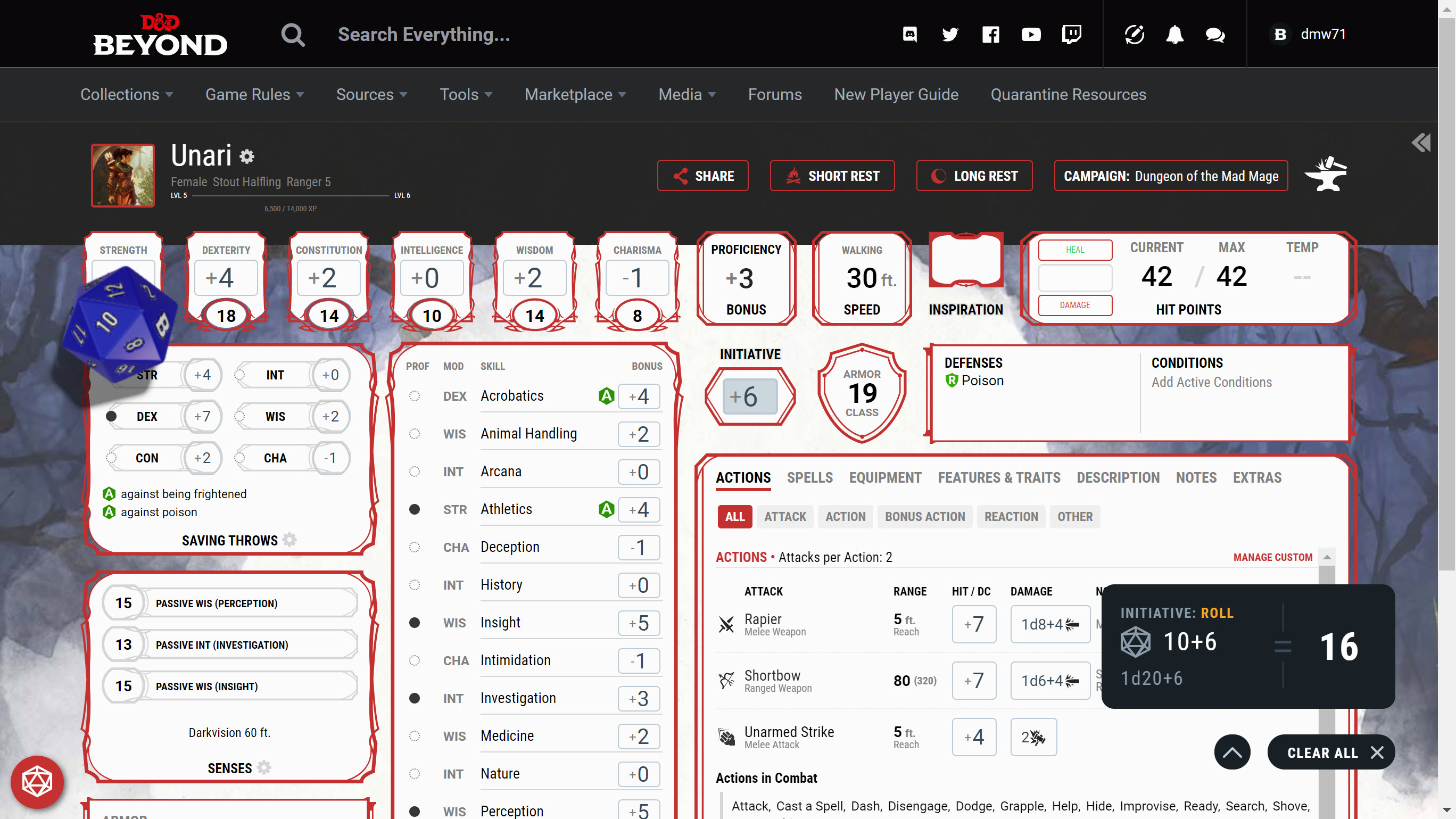Click the XP progress bar
The image size is (1456, 819).
point(290,195)
